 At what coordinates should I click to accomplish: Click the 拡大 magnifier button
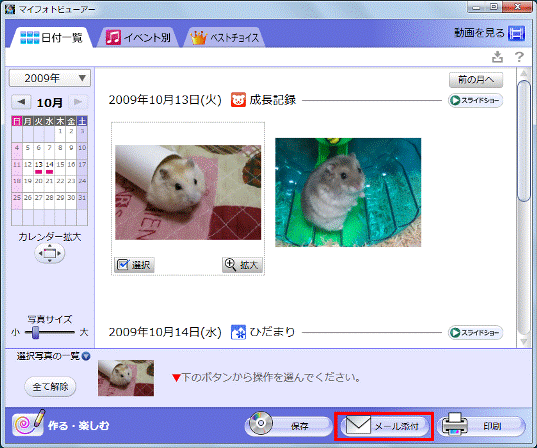[242, 265]
